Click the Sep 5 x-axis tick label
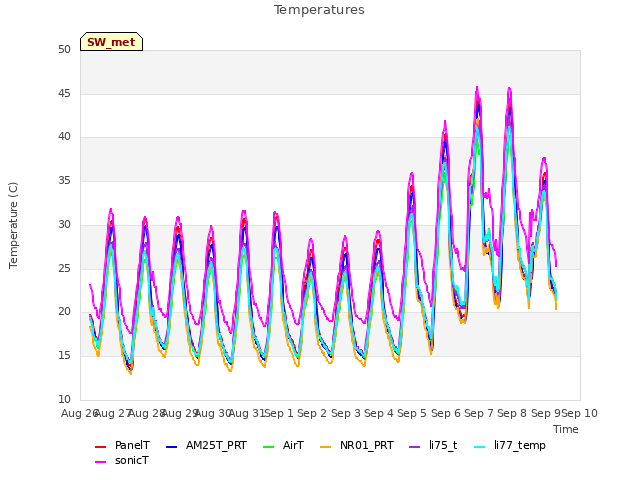Viewport: 640px width, 480px height. tap(412, 413)
